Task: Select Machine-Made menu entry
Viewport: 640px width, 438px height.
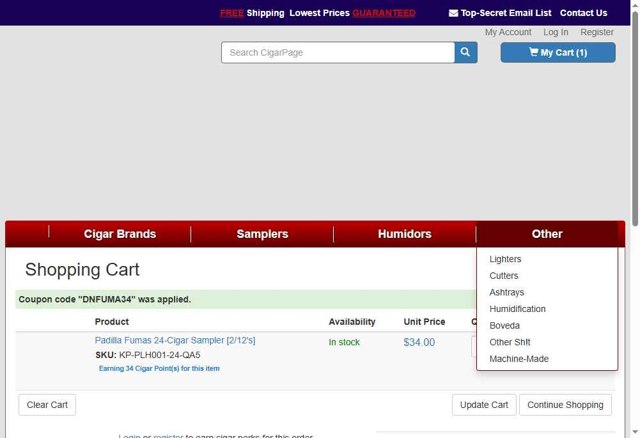Action: (519, 359)
